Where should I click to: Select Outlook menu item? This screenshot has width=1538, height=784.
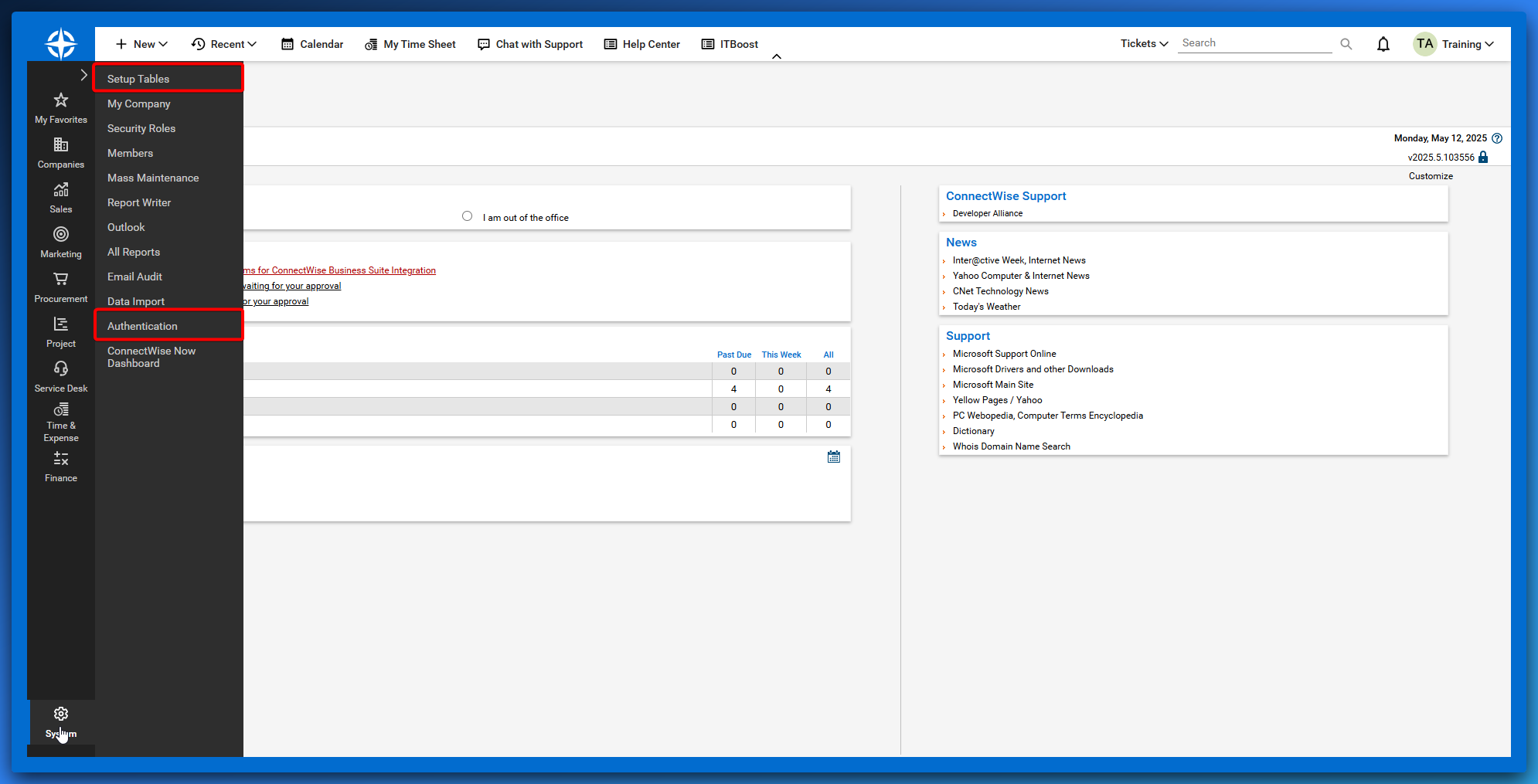168,227
